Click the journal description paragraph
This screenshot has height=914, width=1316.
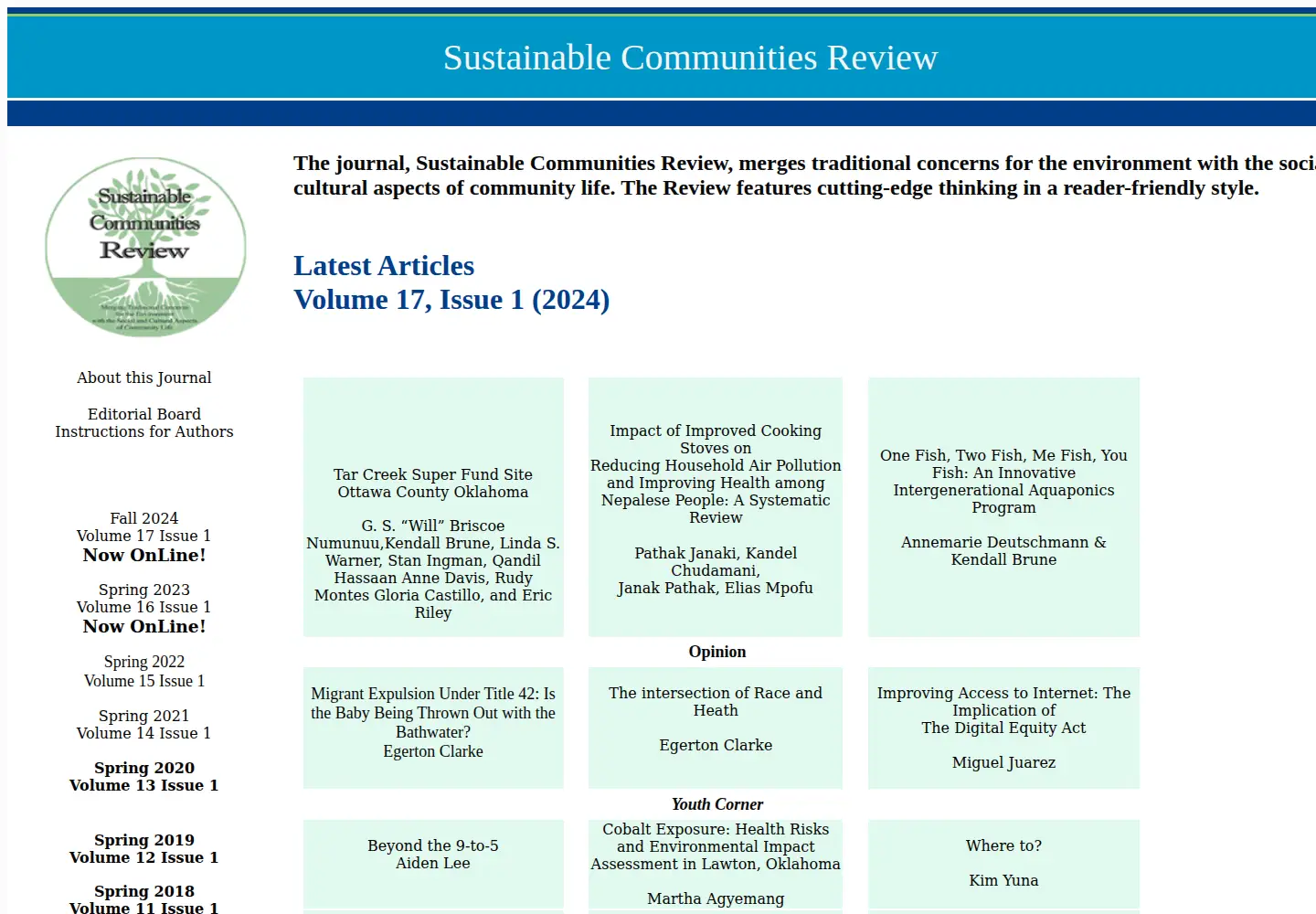pyautogui.click(x=804, y=175)
